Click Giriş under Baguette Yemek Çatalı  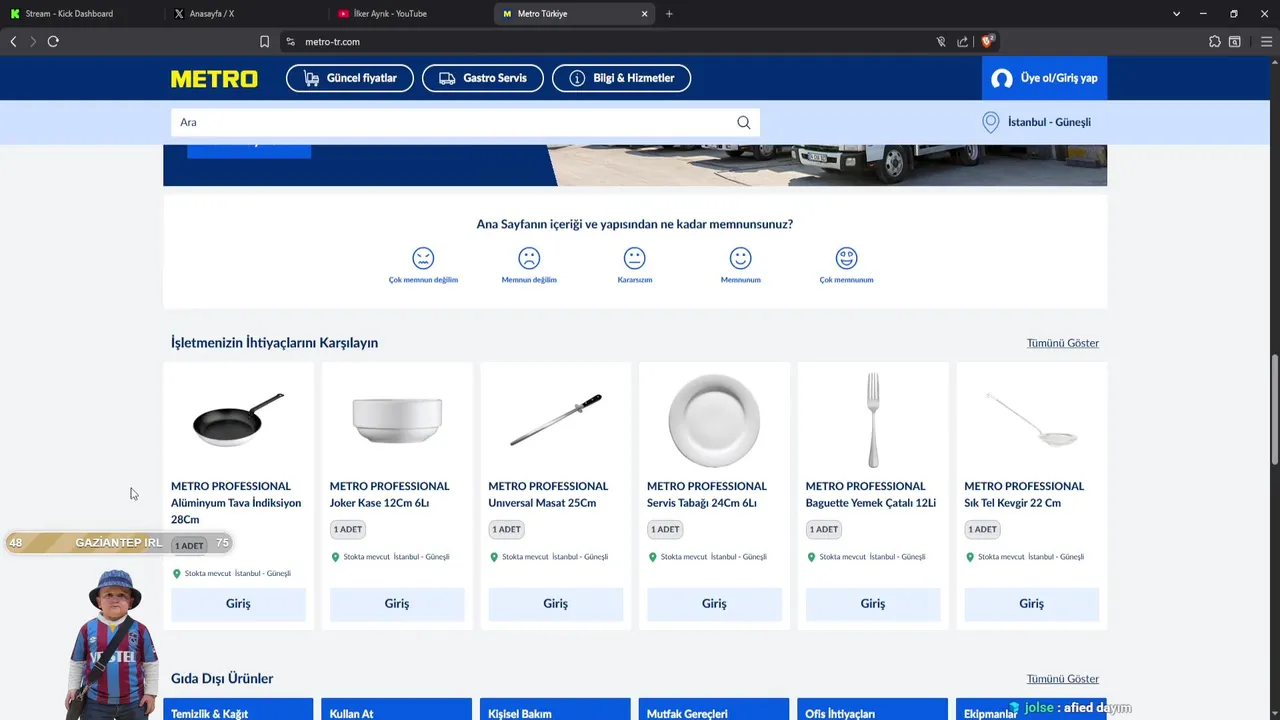pyautogui.click(x=873, y=604)
